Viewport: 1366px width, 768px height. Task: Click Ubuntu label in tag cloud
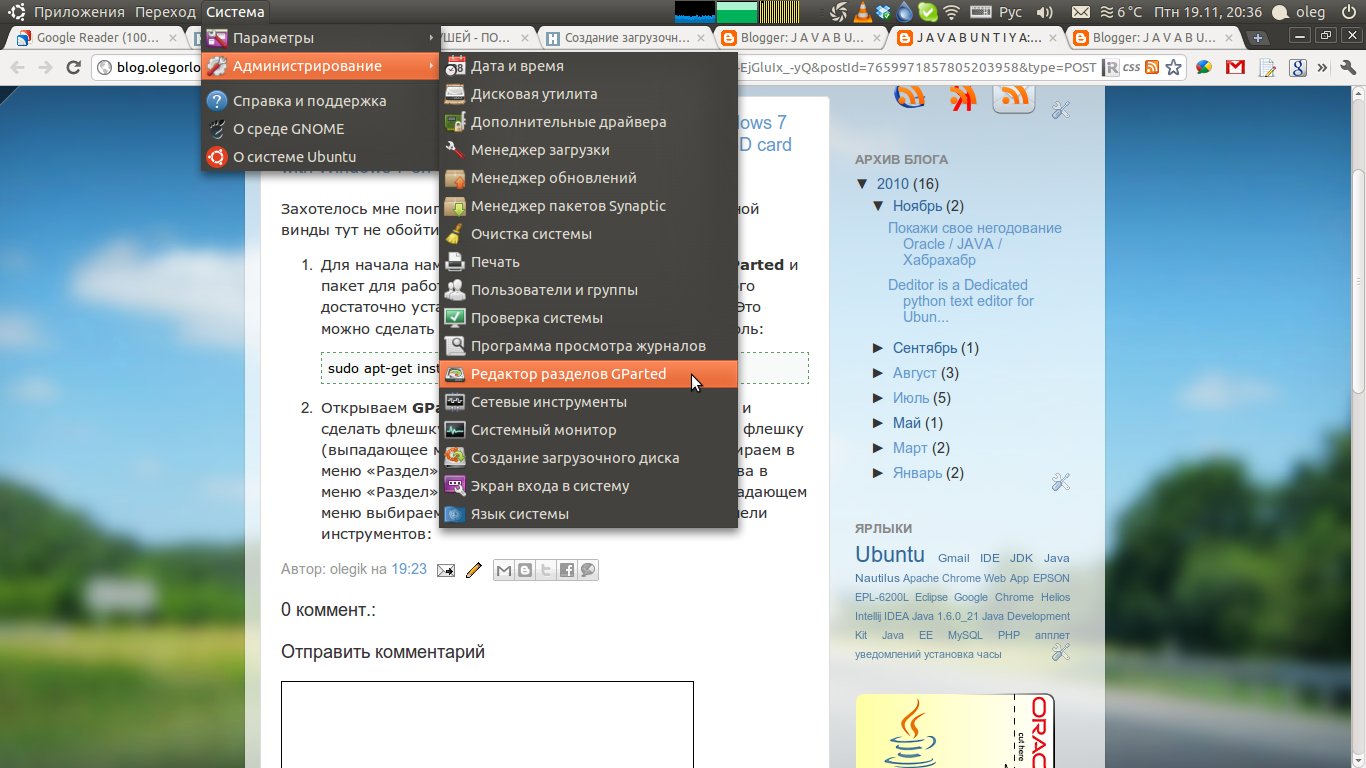tap(890, 554)
